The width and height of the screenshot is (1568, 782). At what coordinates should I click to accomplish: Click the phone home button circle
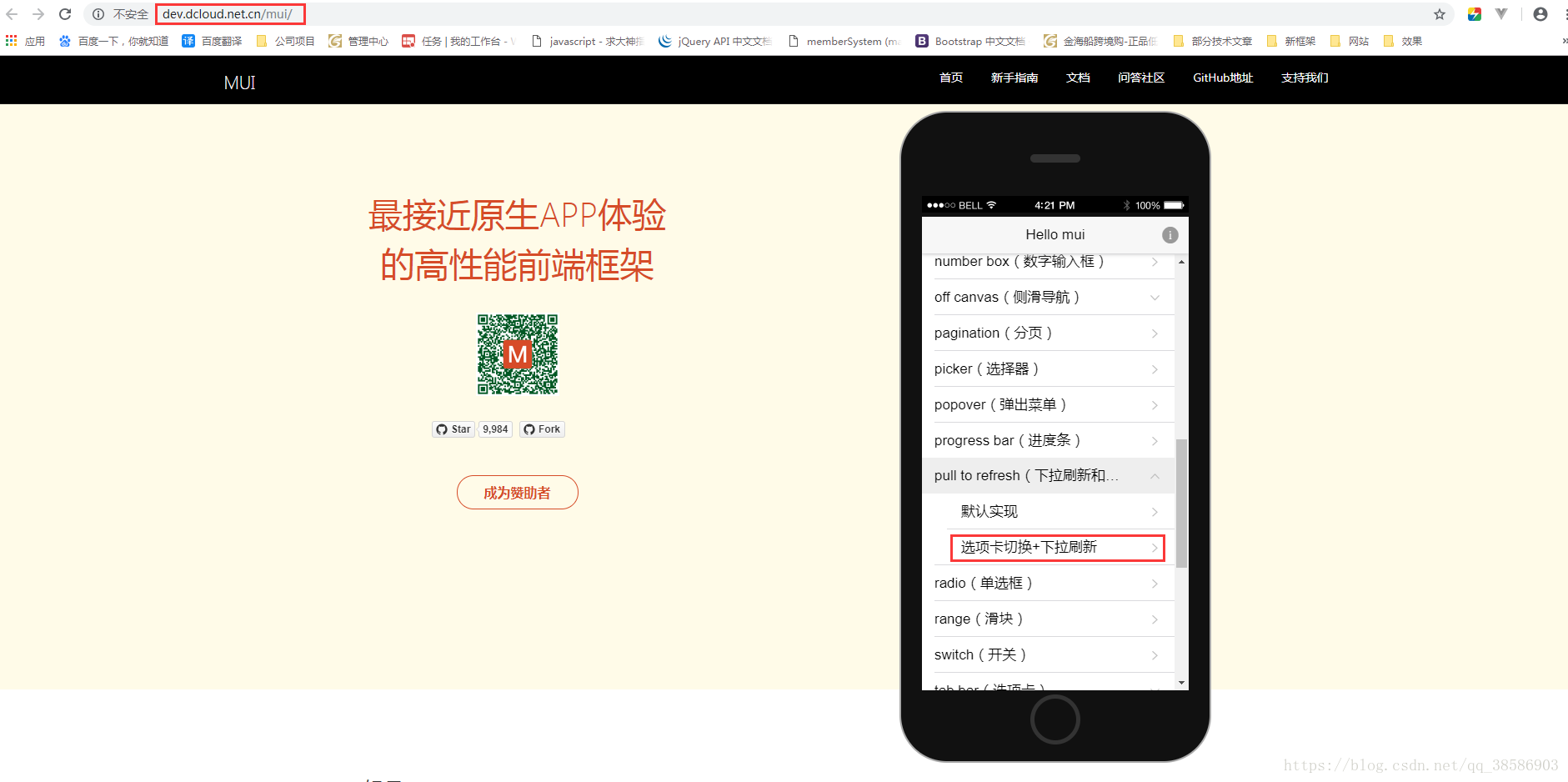pyautogui.click(x=1055, y=719)
